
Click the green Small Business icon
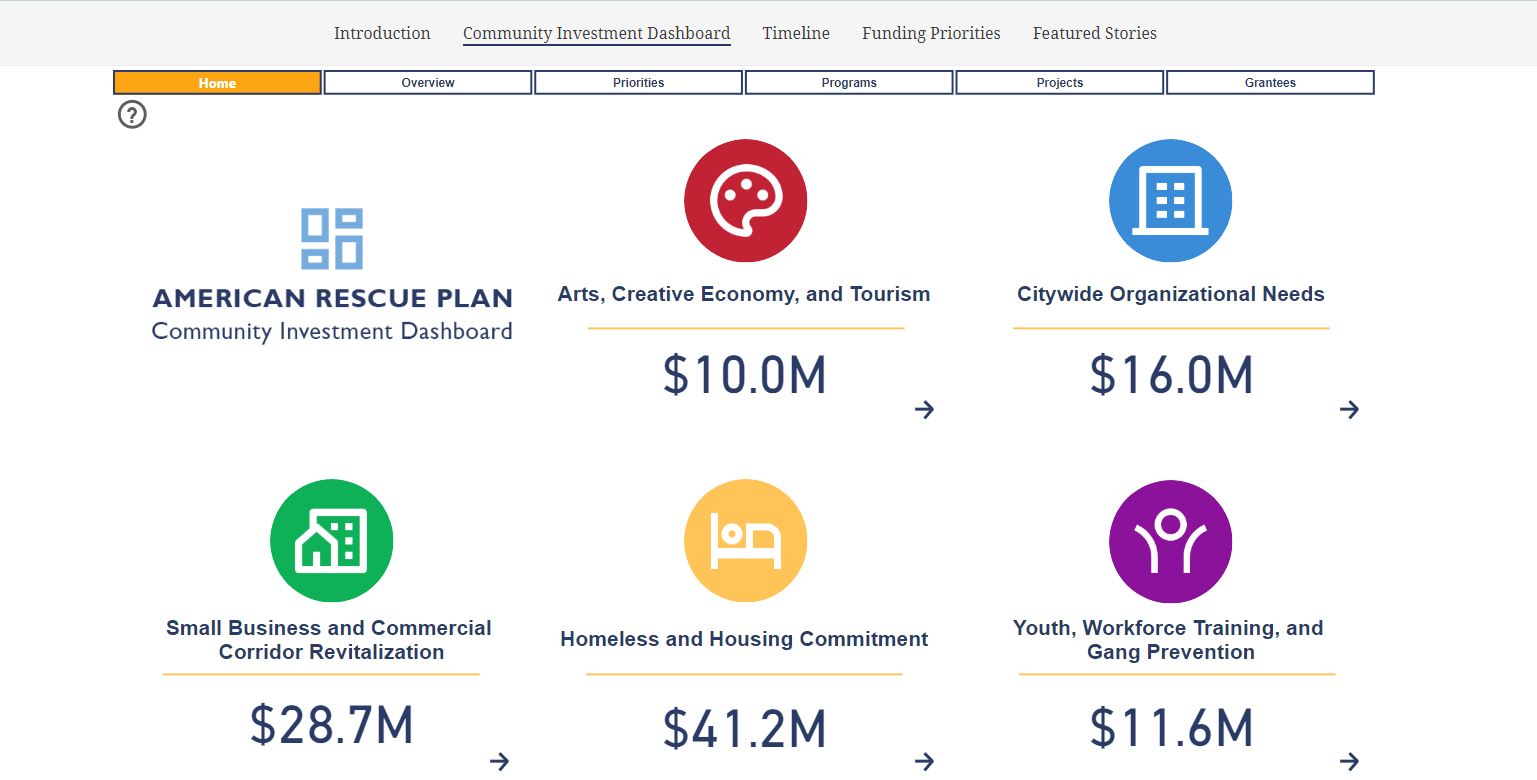(331, 541)
